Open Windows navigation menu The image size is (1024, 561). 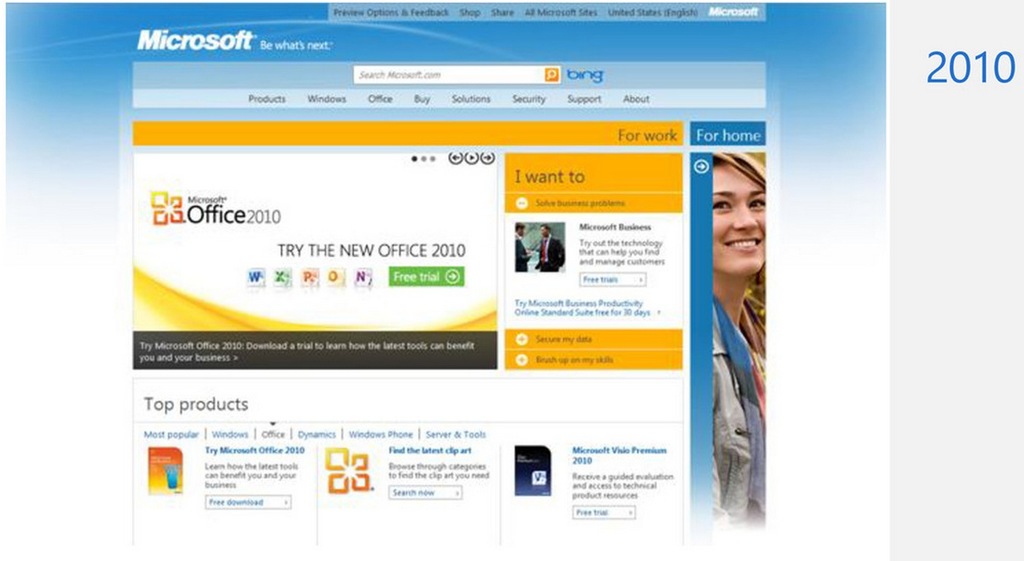327,99
